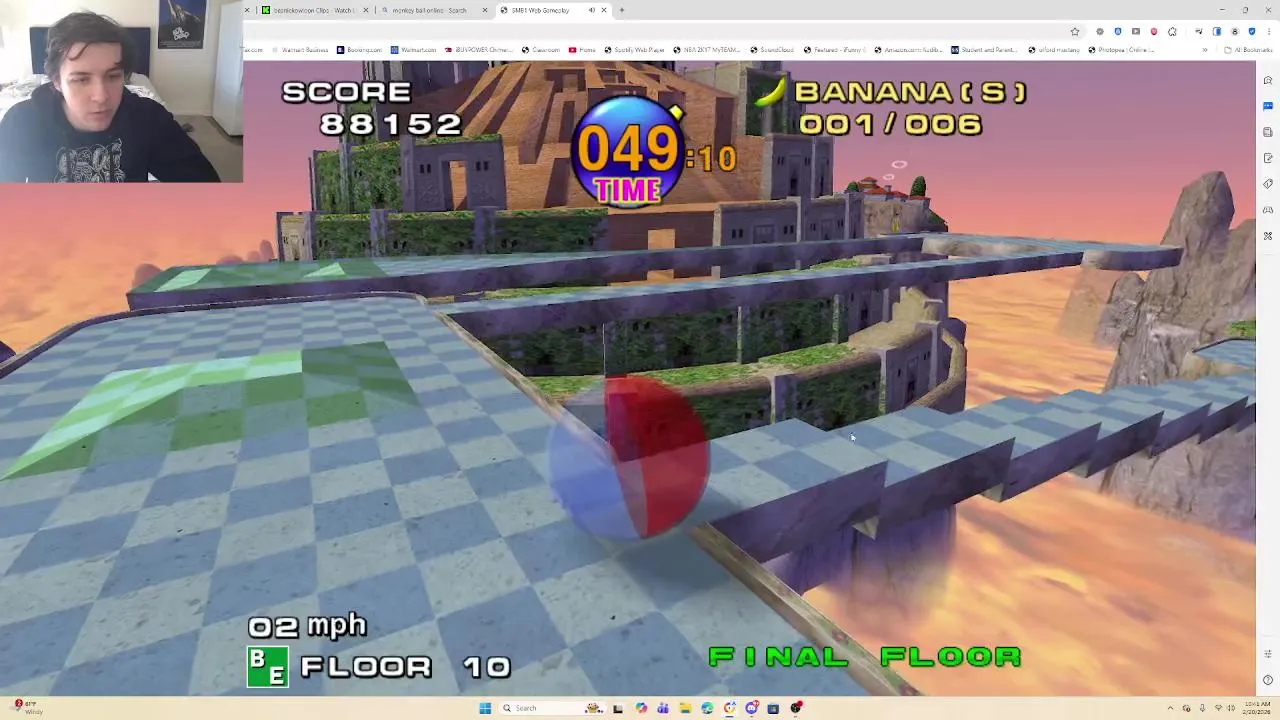Open the Amazon.com Audible bookmark
The width and height of the screenshot is (1280, 720).
pyautogui.click(x=908, y=50)
